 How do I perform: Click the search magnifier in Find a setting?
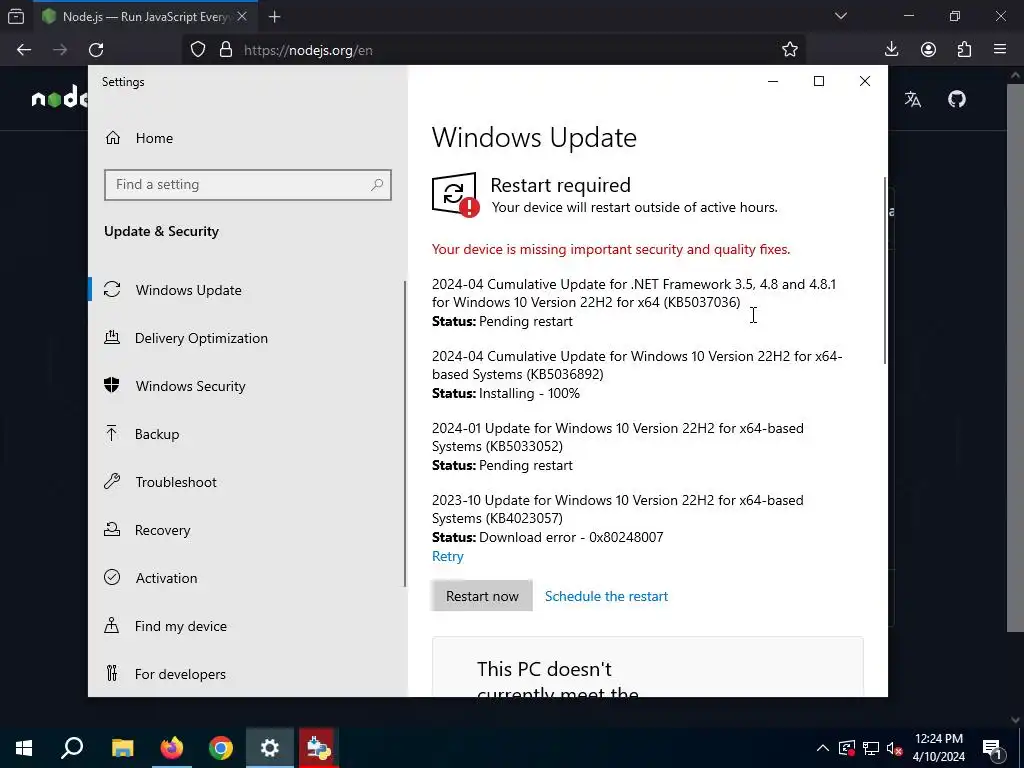377,185
